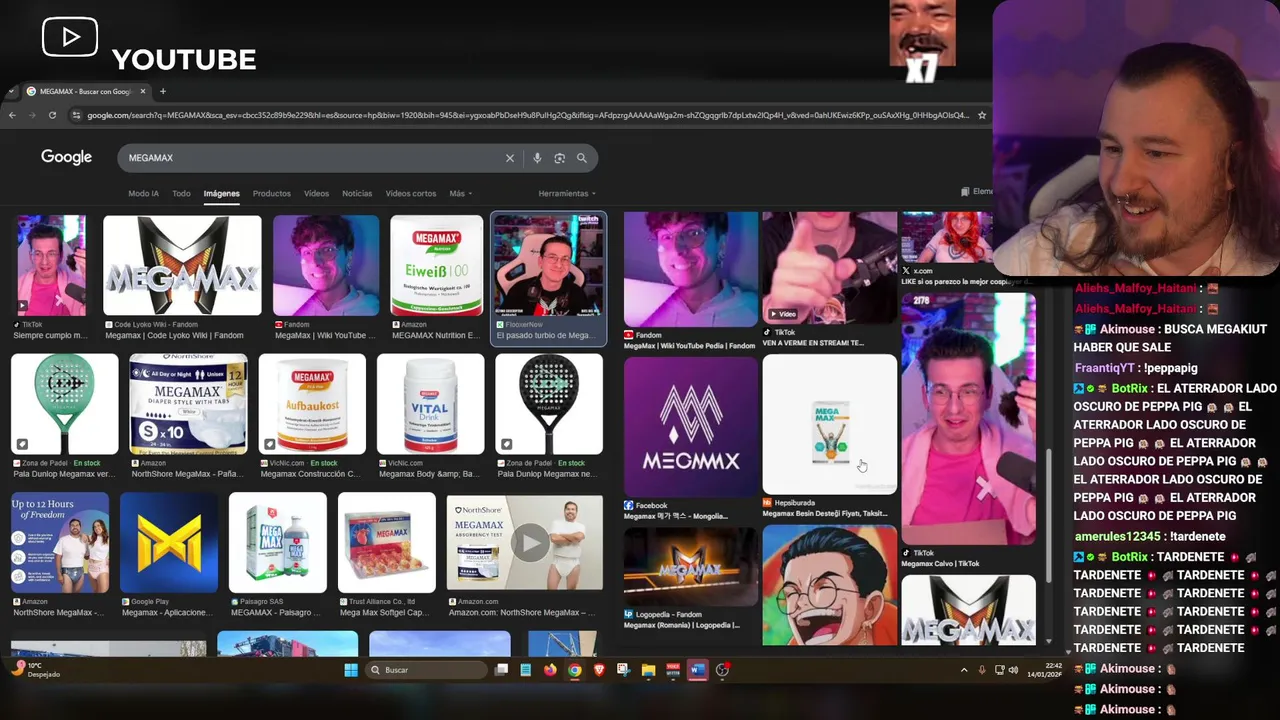Switch to Todo results tab
This screenshot has width=1280, height=720.
pyautogui.click(x=181, y=193)
